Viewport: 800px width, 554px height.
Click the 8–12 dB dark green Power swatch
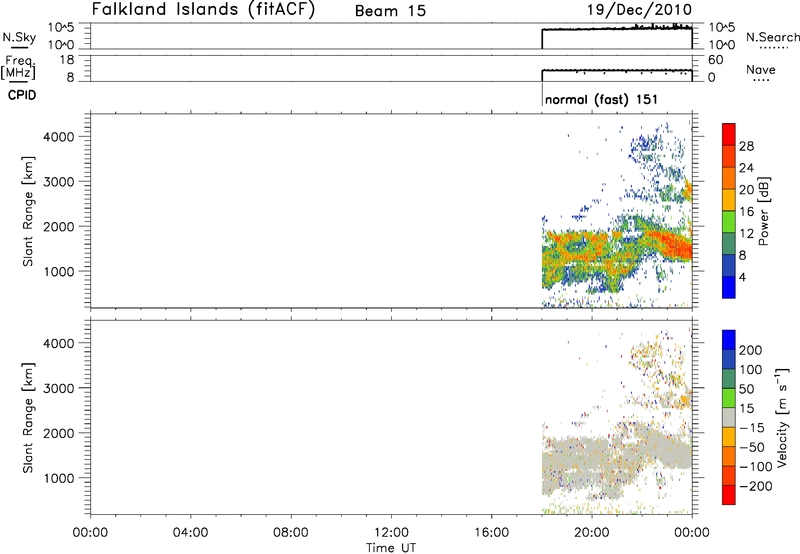[729, 243]
